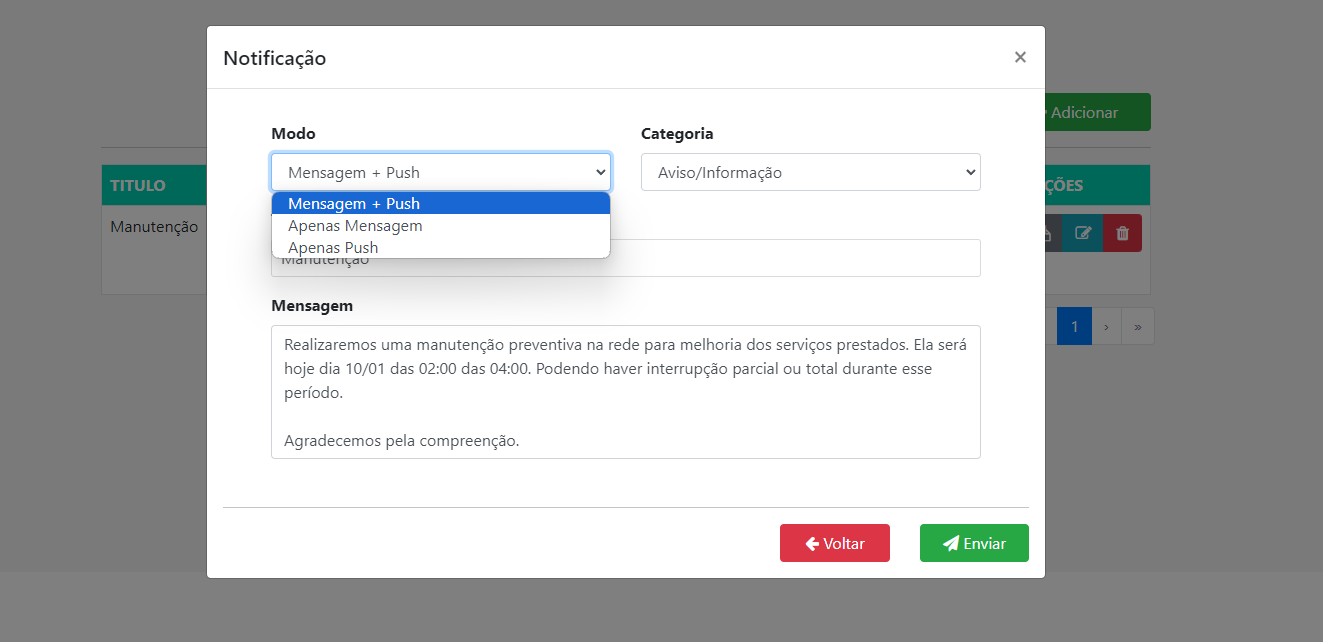
Task: Open the Modo dropdown
Action: [440, 172]
